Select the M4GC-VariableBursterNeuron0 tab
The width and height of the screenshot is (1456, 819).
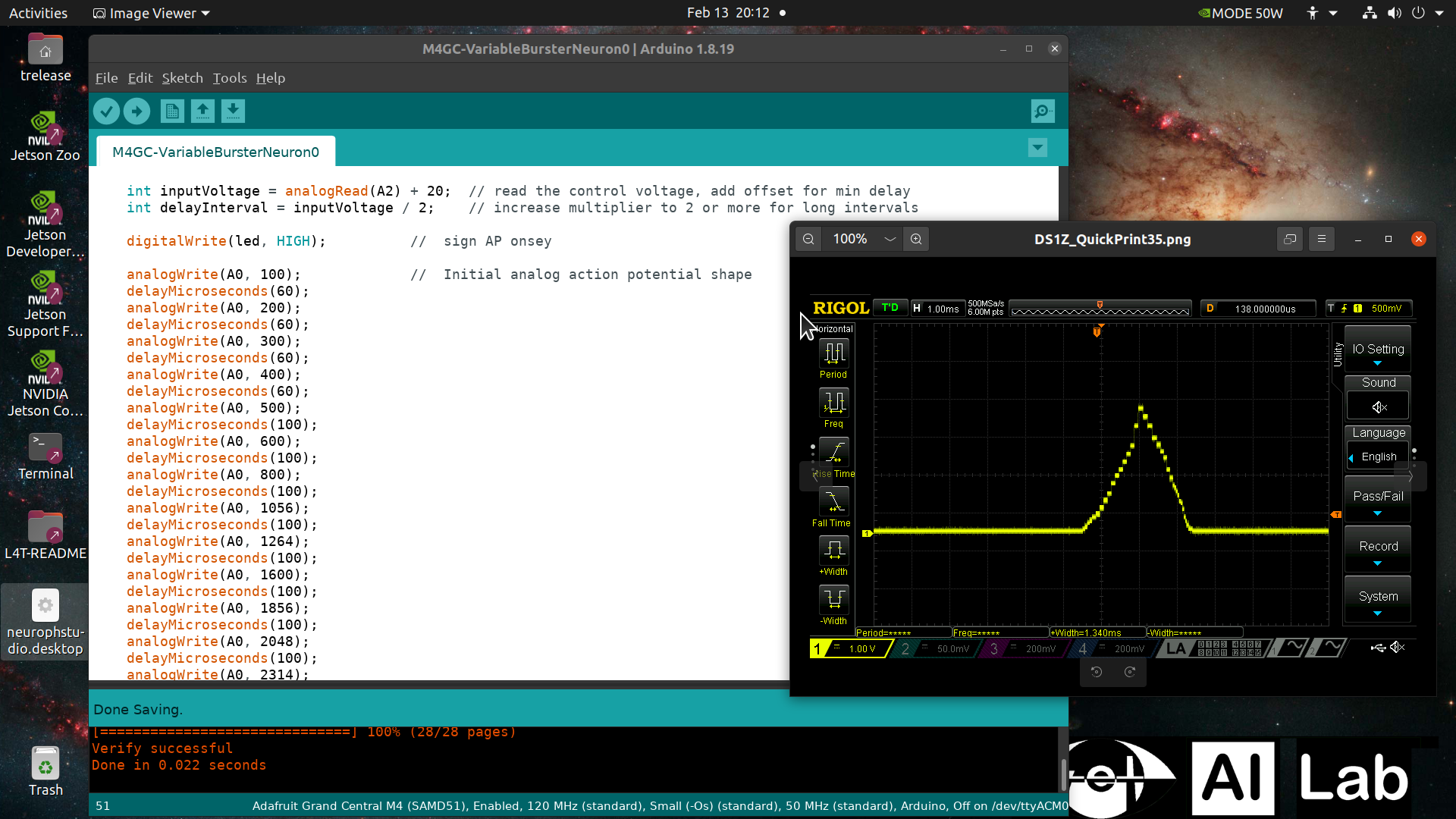coord(215,152)
